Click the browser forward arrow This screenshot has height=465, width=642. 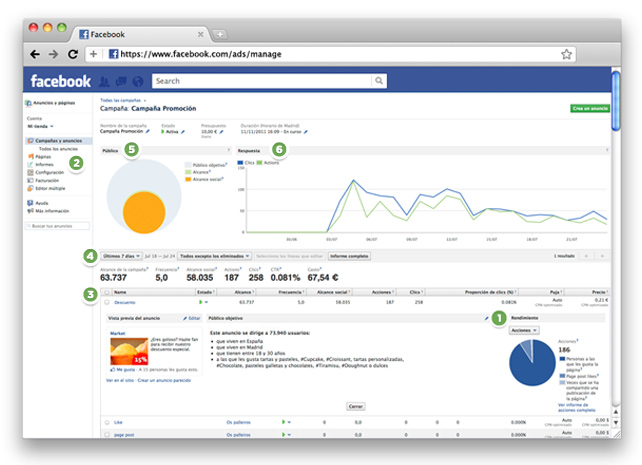[x=54, y=54]
